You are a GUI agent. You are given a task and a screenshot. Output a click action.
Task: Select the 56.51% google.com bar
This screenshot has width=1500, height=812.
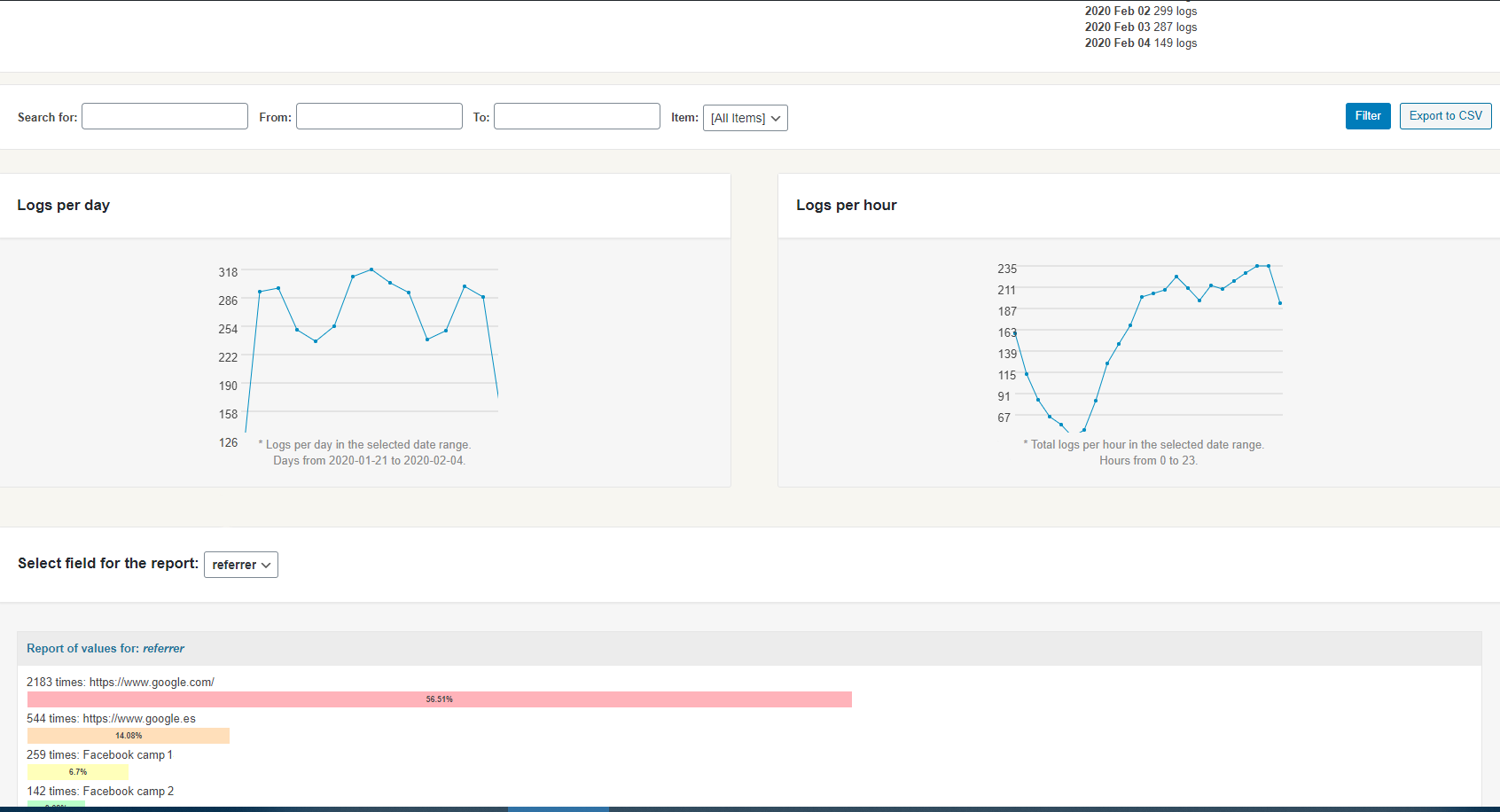[x=440, y=699]
